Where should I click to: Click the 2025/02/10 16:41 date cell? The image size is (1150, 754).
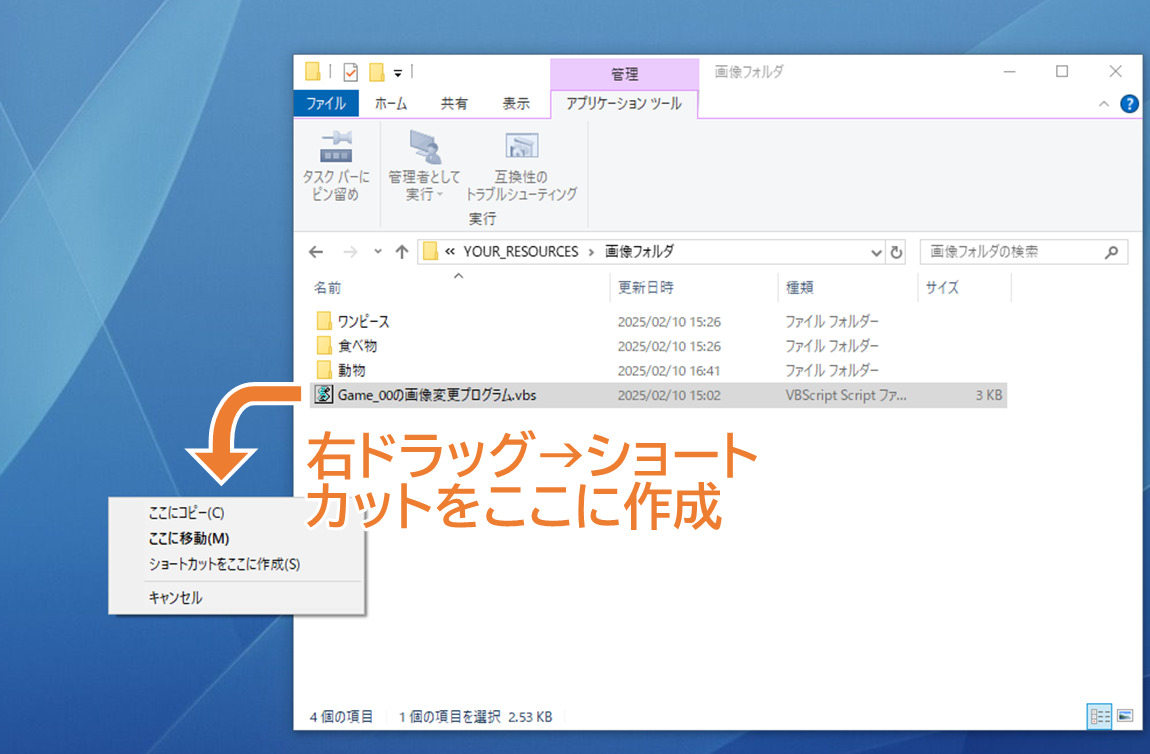click(x=669, y=370)
